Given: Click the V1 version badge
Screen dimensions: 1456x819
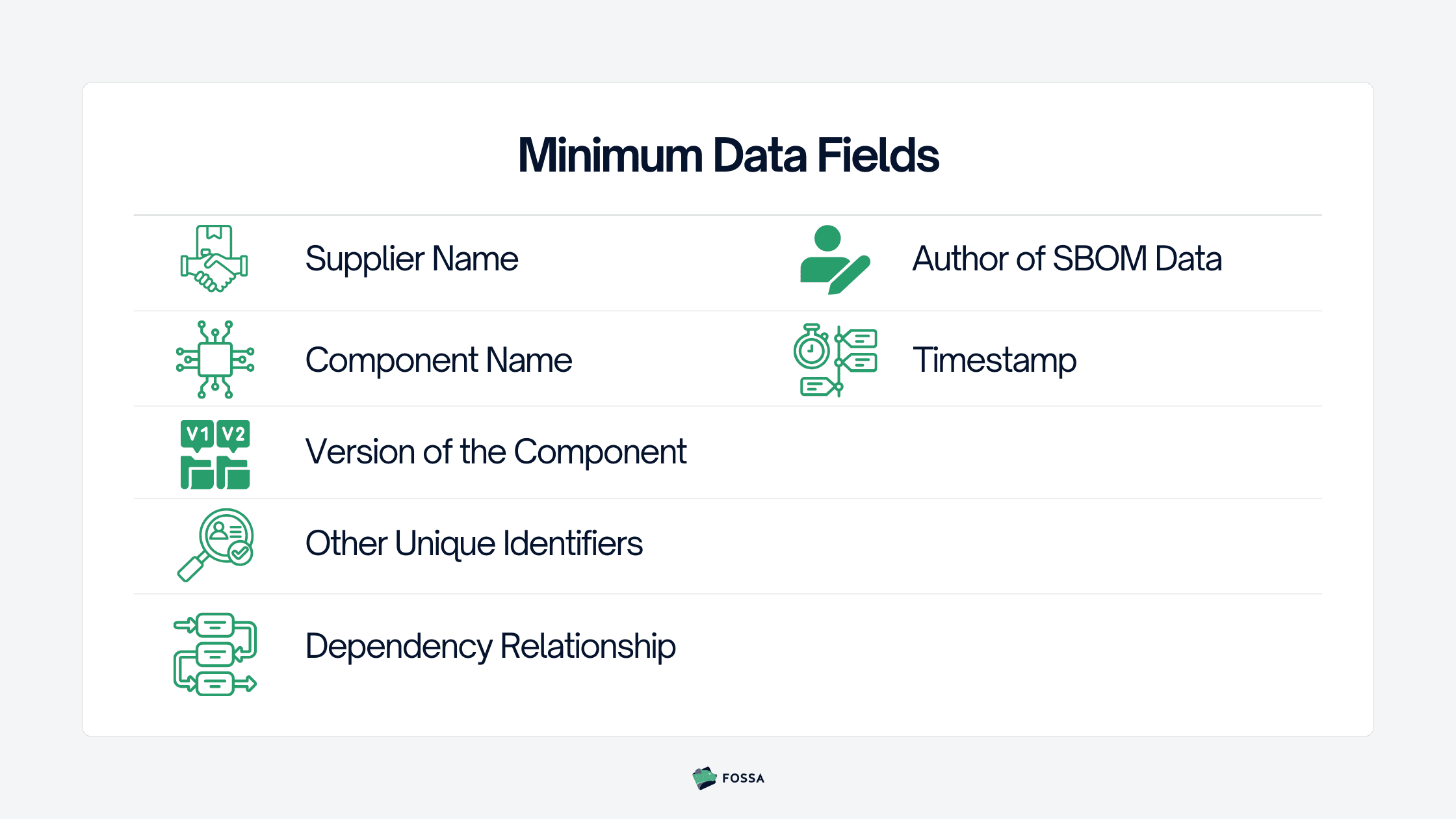Looking at the screenshot, I should pyautogui.click(x=197, y=434).
